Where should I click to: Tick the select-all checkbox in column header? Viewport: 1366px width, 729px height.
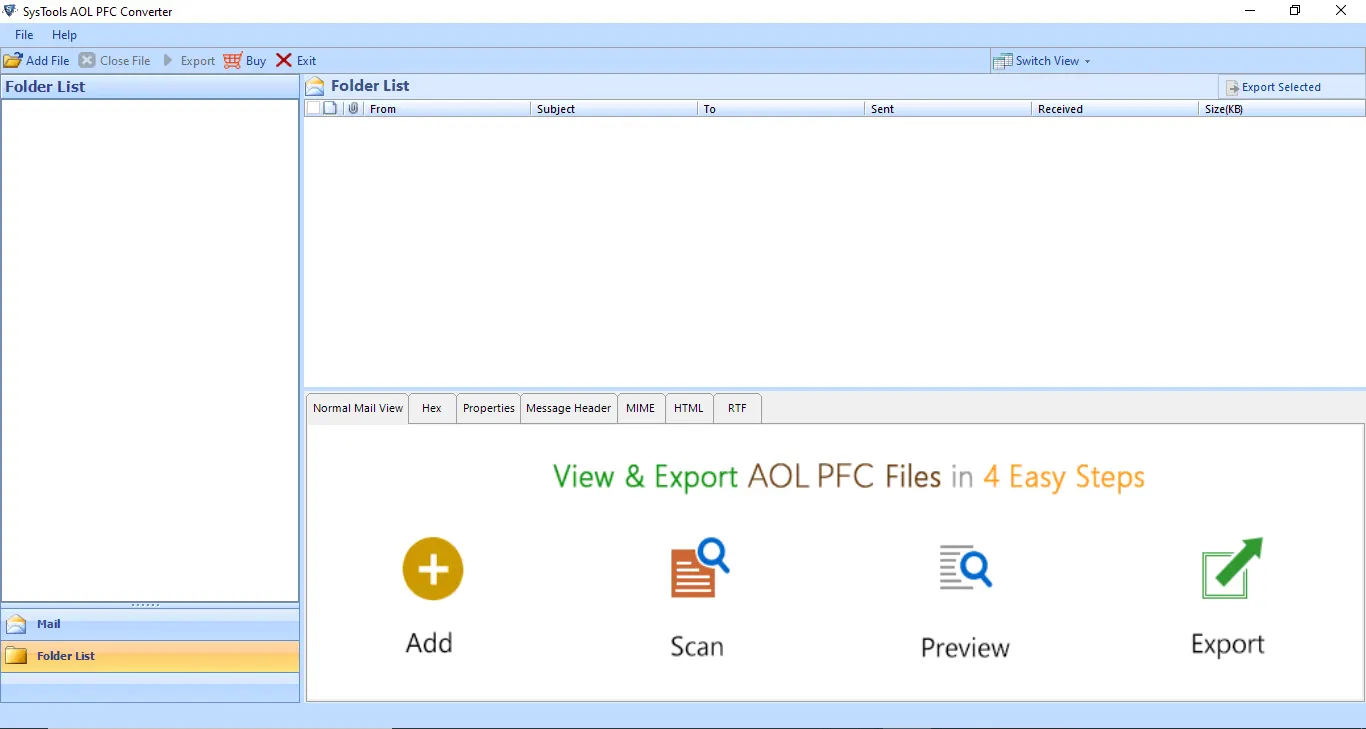(313, 108)
